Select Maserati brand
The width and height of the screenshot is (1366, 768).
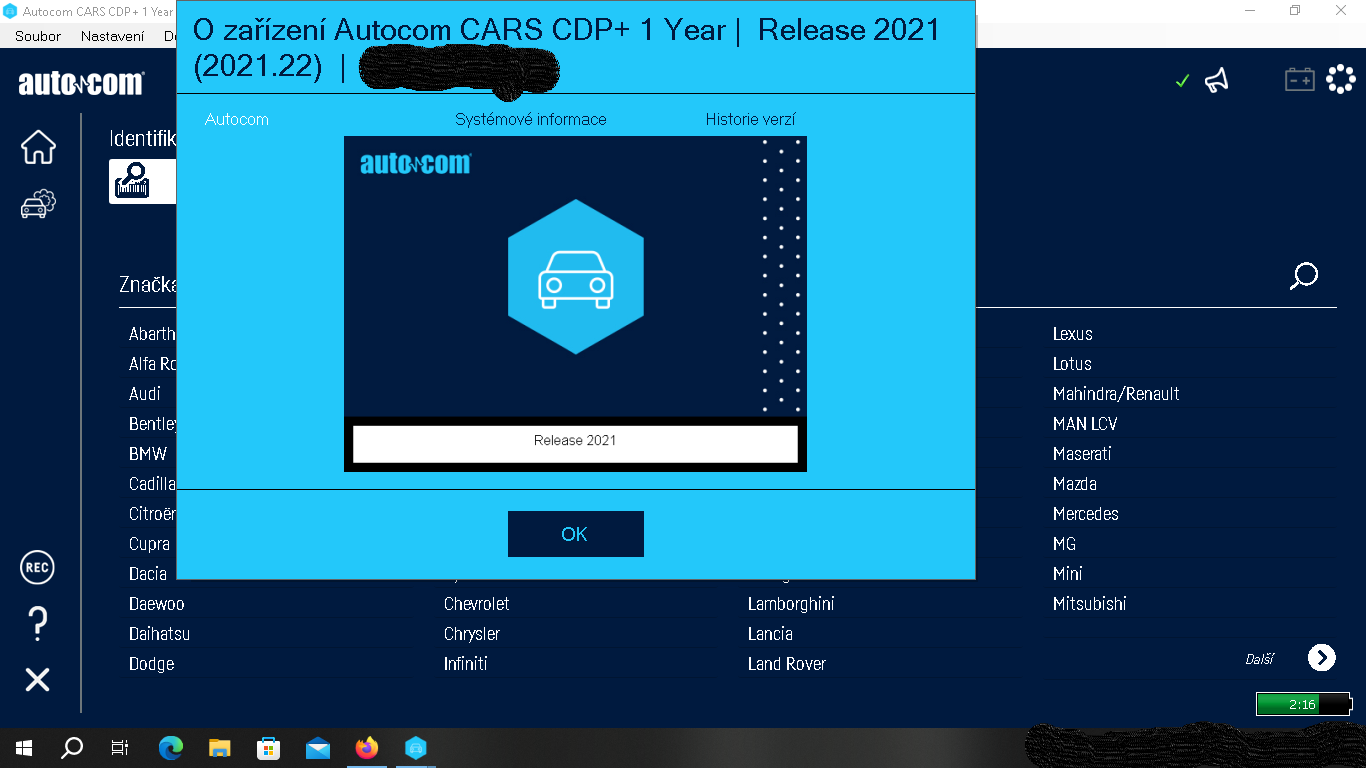point(1082,454)
